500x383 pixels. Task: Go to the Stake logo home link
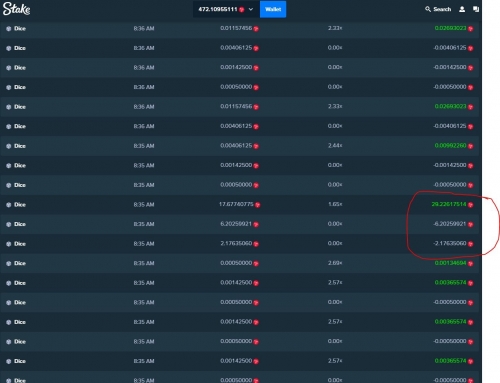click(x=16, y=9)
